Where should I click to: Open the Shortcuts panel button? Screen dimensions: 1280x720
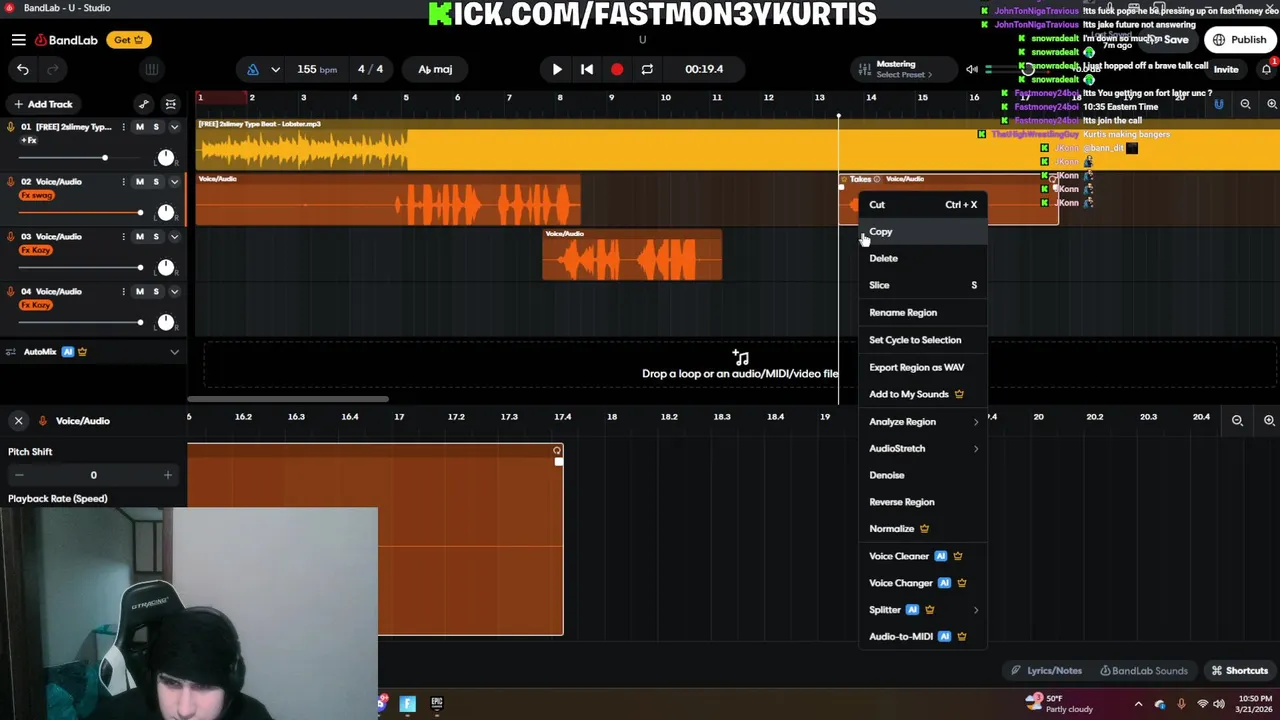point(1239,671)
